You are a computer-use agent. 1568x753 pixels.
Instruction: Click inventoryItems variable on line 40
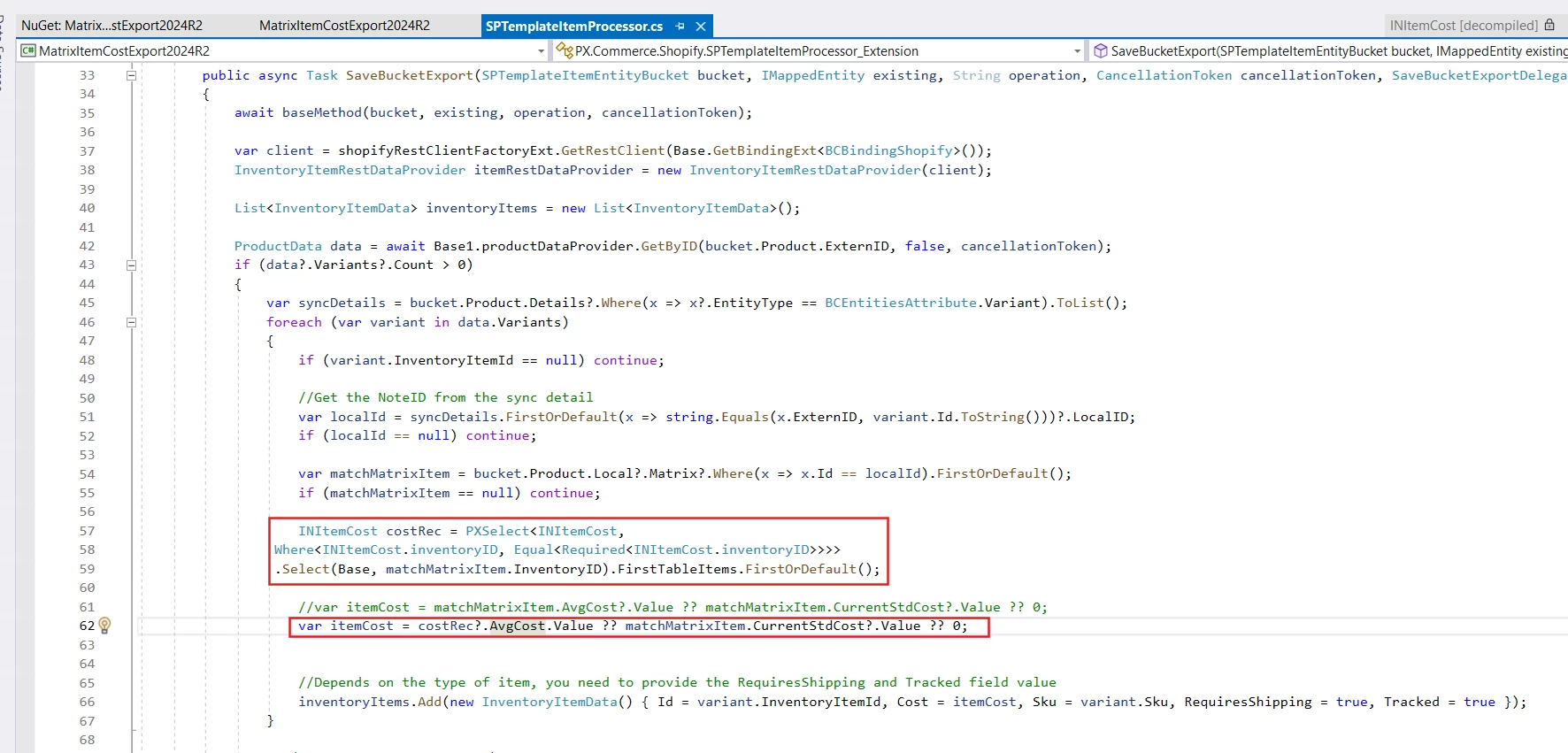click(x=481, y=208)
